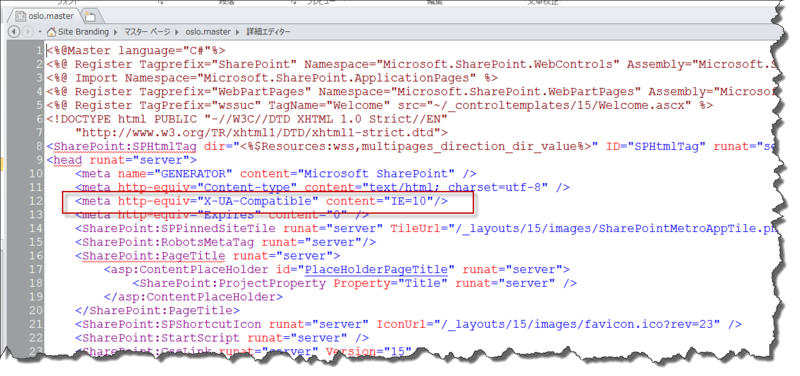Click 'name="GENERATOR"' meta attribute
The width and height of the screenshot is (800, 376).
tap(176, 174)
